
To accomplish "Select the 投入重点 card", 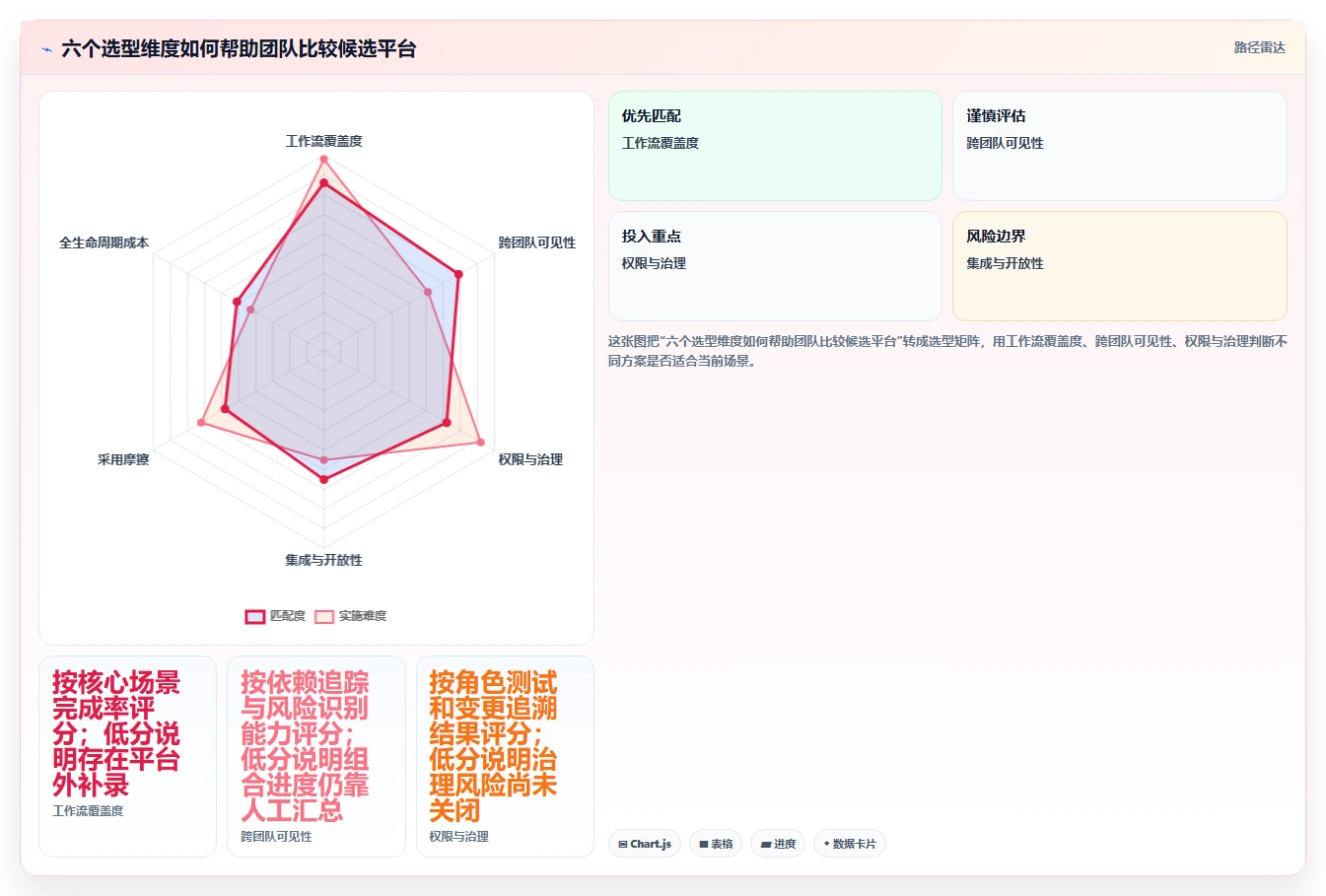I will click(x=775, y=266).
